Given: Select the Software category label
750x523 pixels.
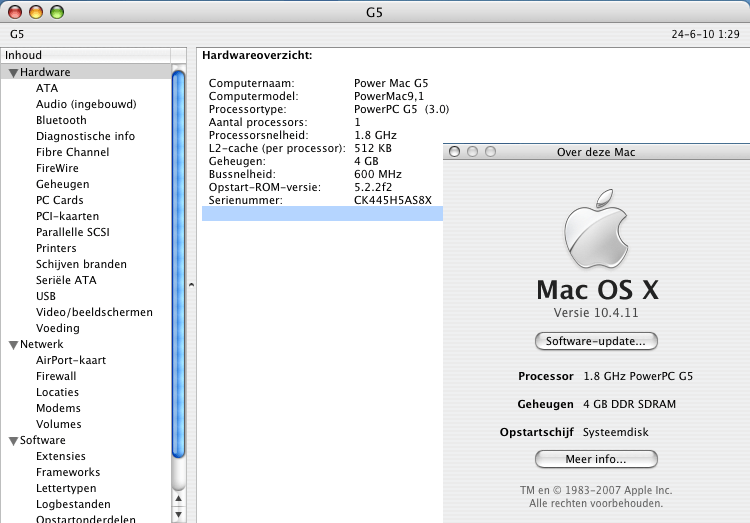Looking at the screenshot, I should point(43,440).
